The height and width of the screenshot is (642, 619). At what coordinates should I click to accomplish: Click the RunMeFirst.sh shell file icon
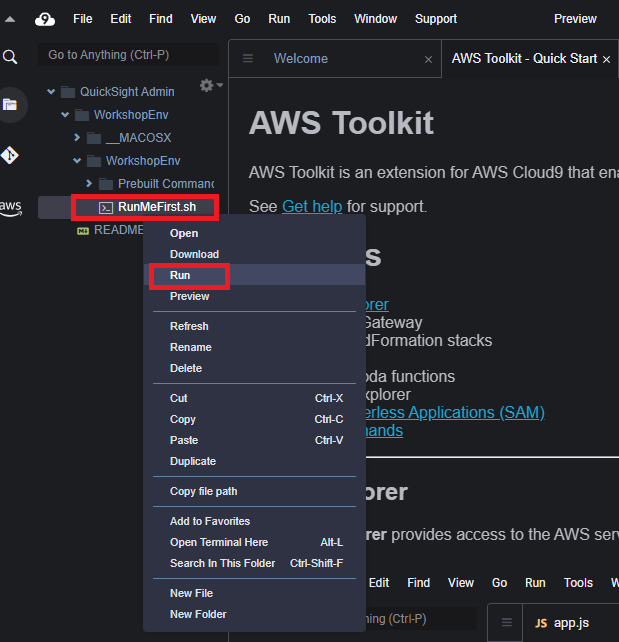[x=106, y=208]
